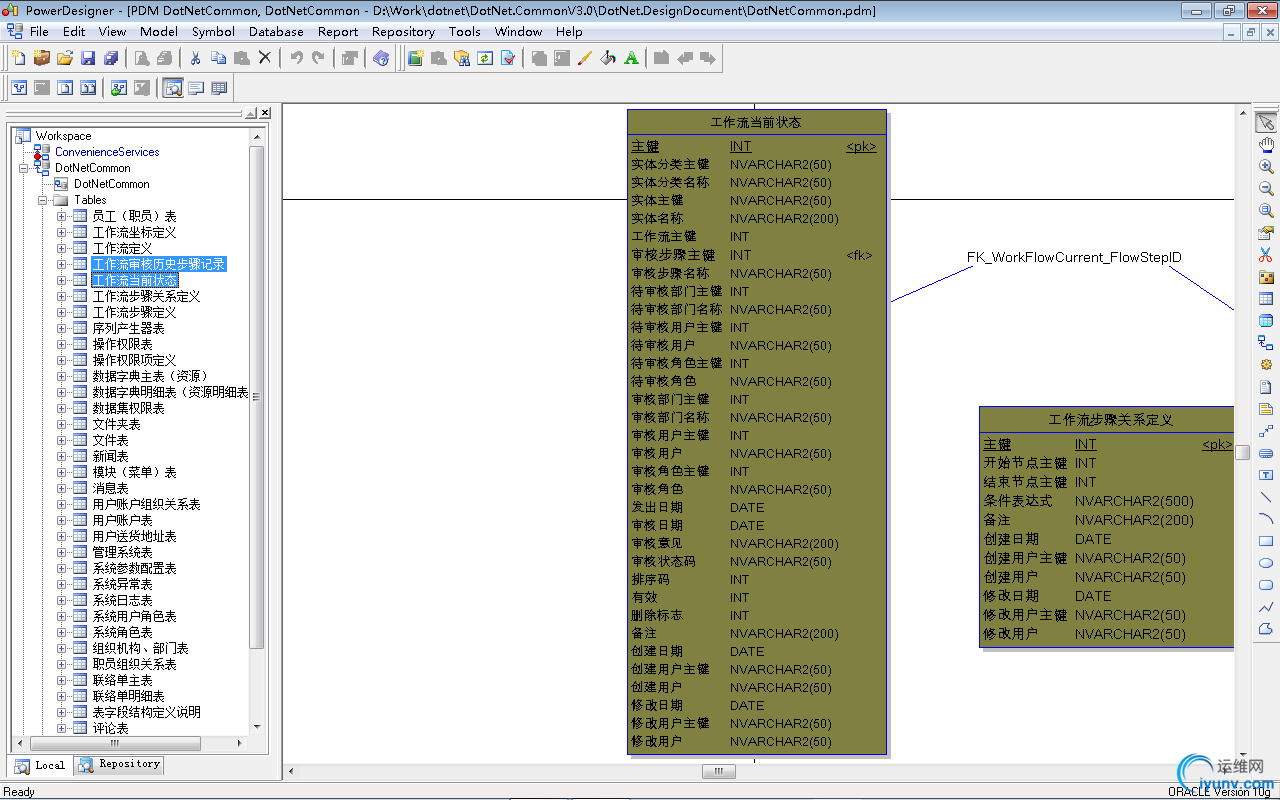Toggle the Result List view button
The image size is (1280, 800).
(x=219, y=88)
